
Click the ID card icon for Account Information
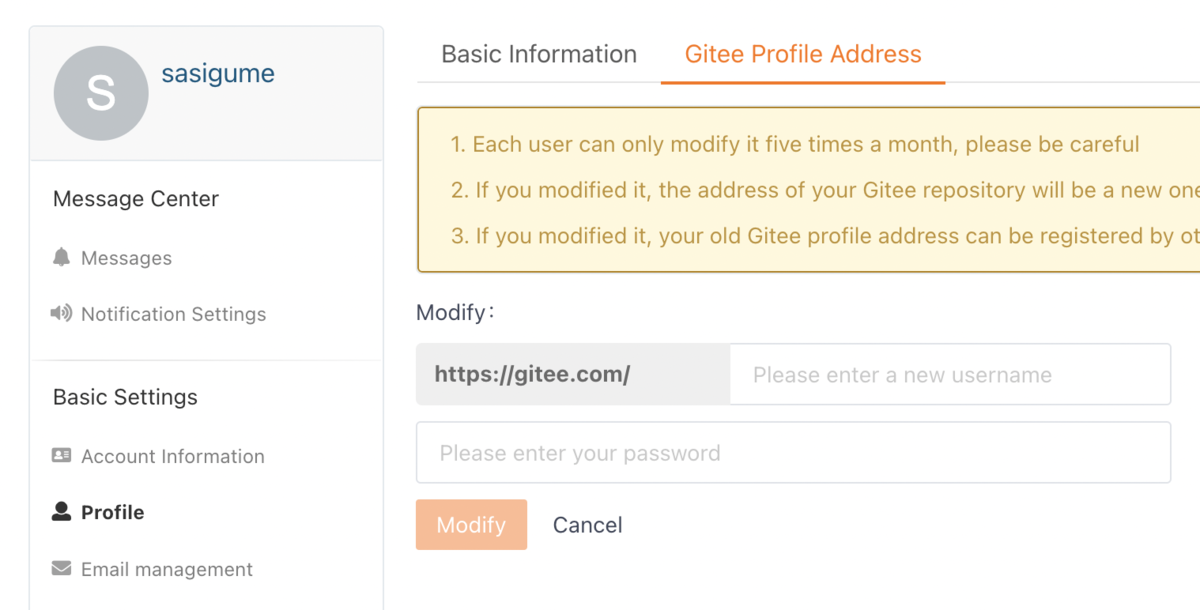61,456
